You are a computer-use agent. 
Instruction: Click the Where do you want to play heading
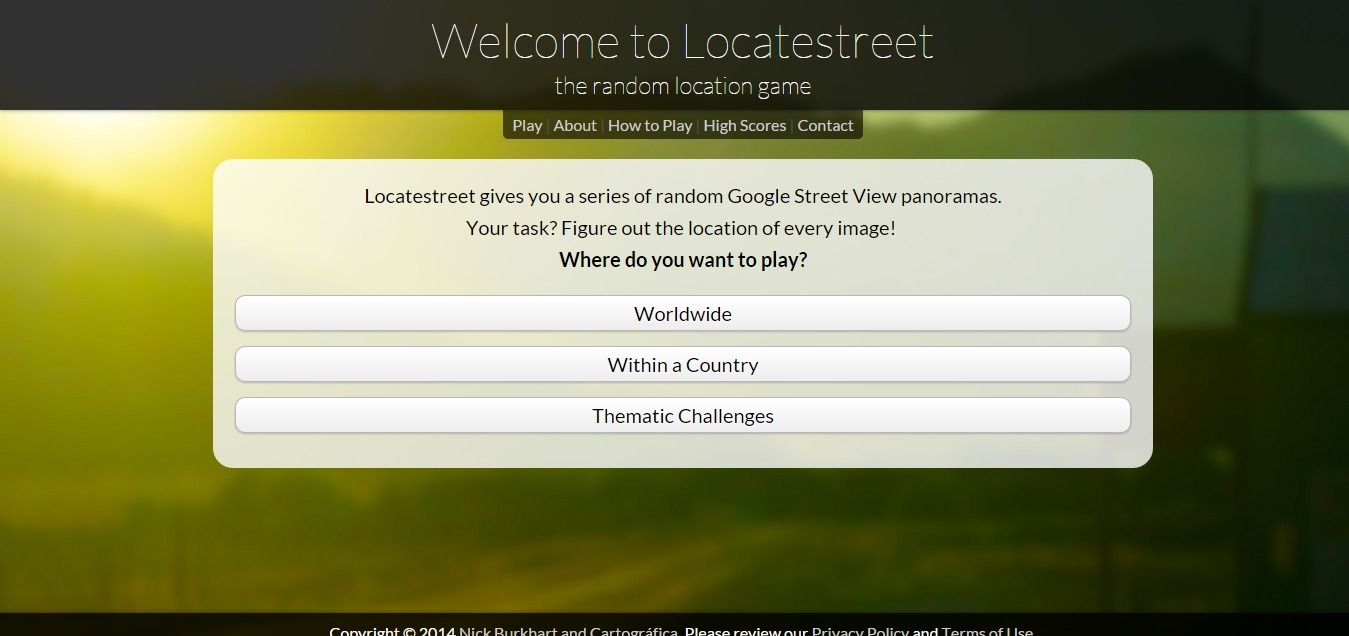(682, 259)
